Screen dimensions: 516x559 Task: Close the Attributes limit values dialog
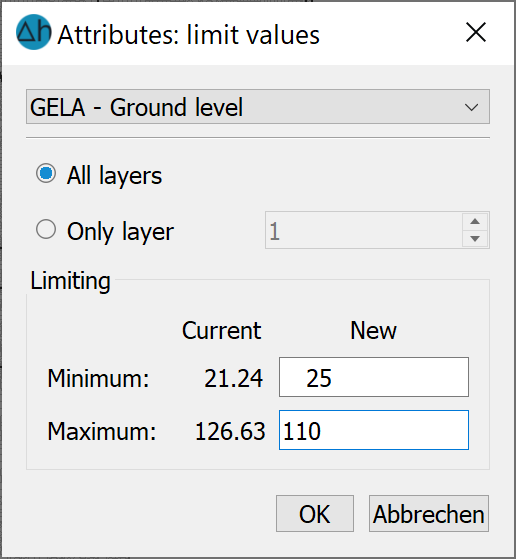point(476,32)
